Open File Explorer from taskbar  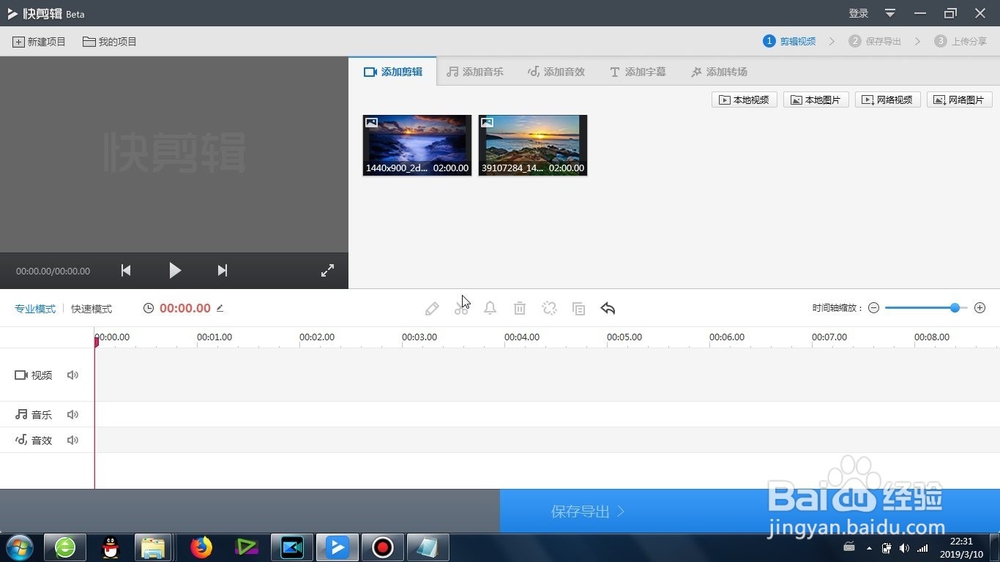click(153, 548)
